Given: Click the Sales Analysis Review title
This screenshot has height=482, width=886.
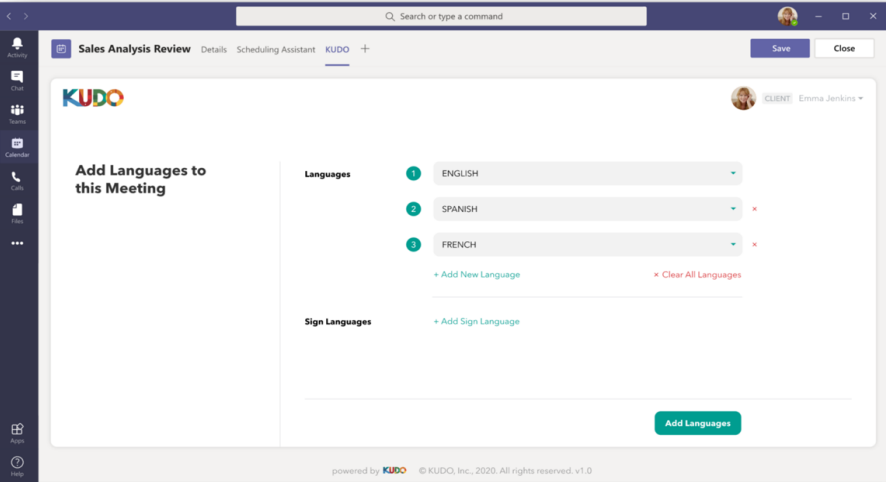Looking at the screenshot, I should tap(134, 49).
